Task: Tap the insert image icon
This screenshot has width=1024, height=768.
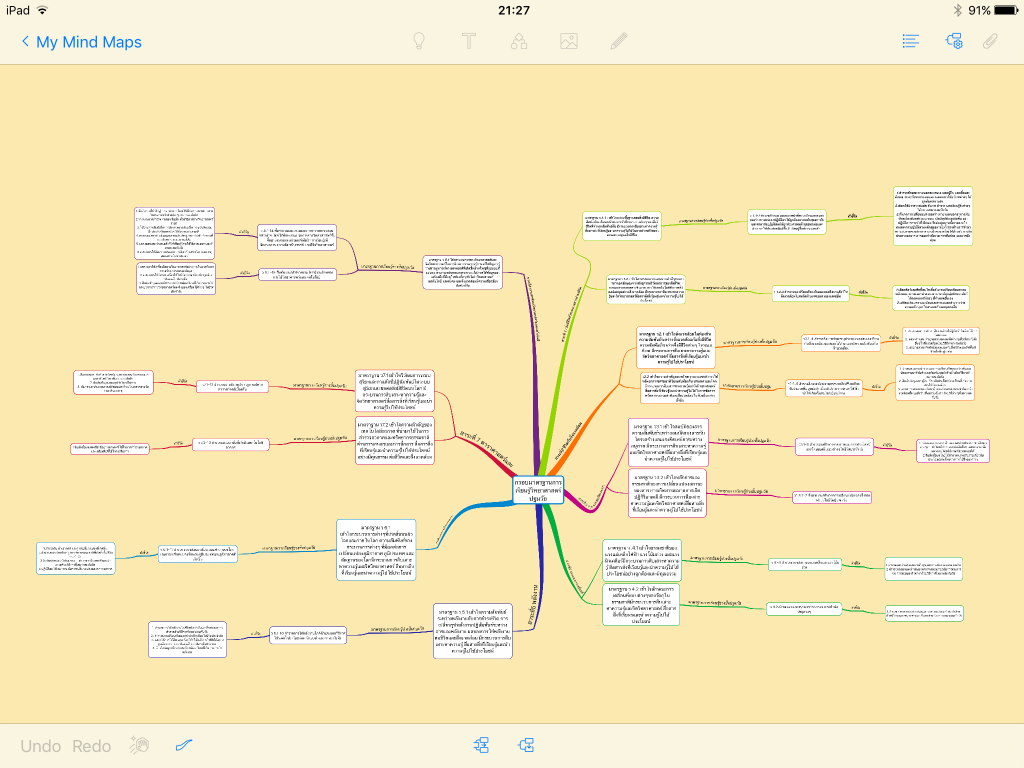Action: pyautogui.click(x=569, y=42)
